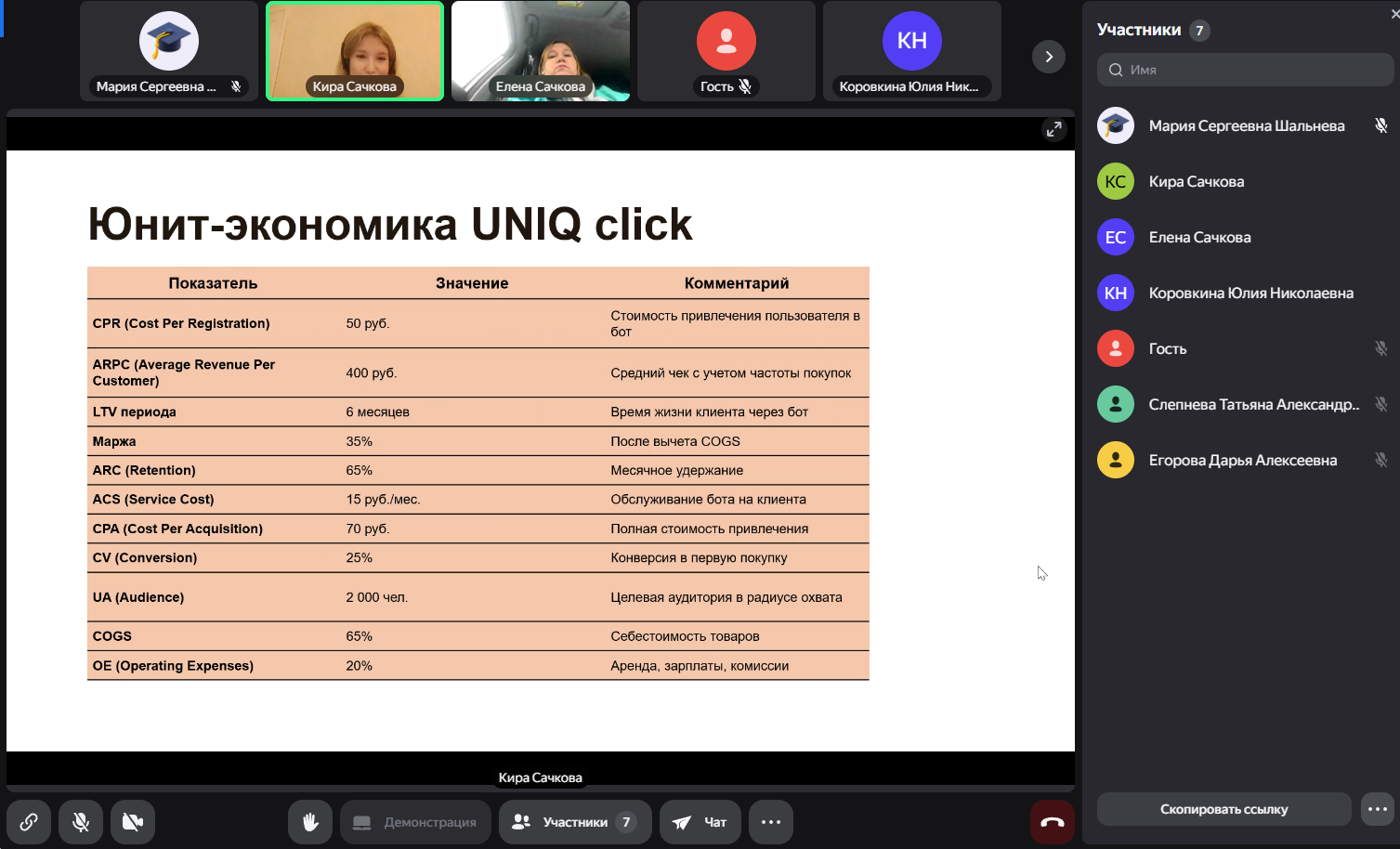Screen dimensions: 1400x849
Task: Leave the call with red hangup button
Action: [1053, 822]
